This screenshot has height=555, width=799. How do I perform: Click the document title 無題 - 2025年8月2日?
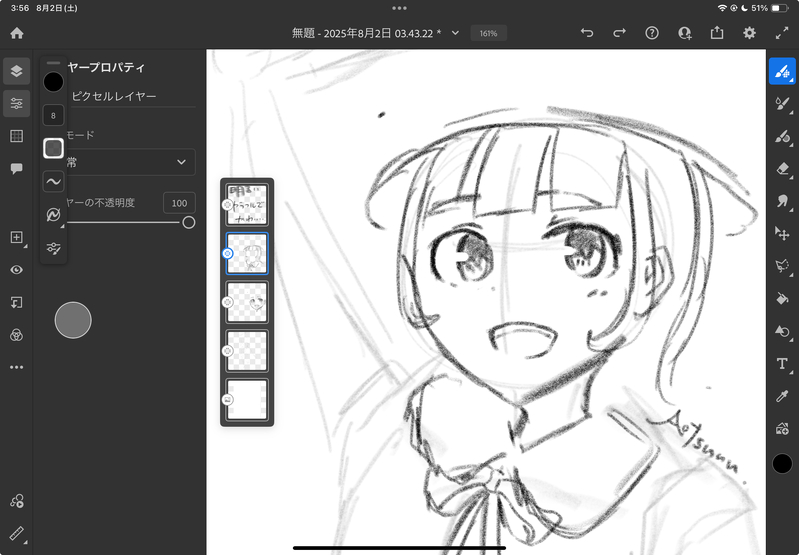(366, 33)
